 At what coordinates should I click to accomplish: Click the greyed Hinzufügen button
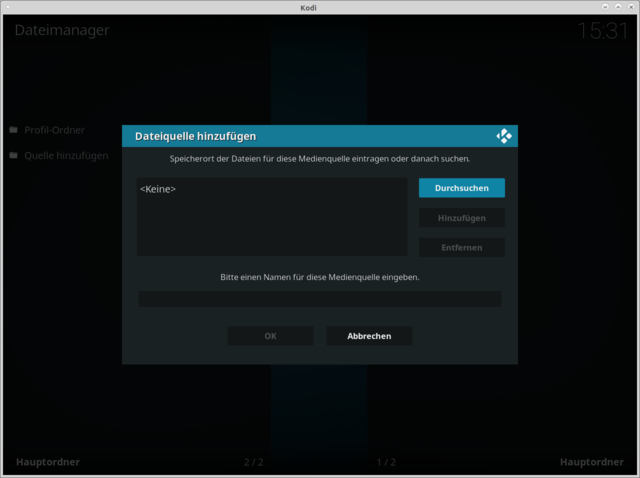[462, 218]
